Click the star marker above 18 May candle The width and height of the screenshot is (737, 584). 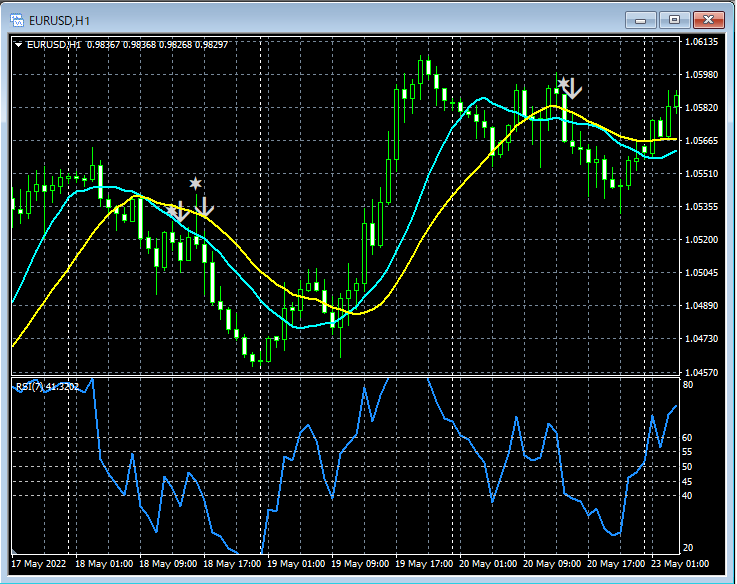click(196, 183)
